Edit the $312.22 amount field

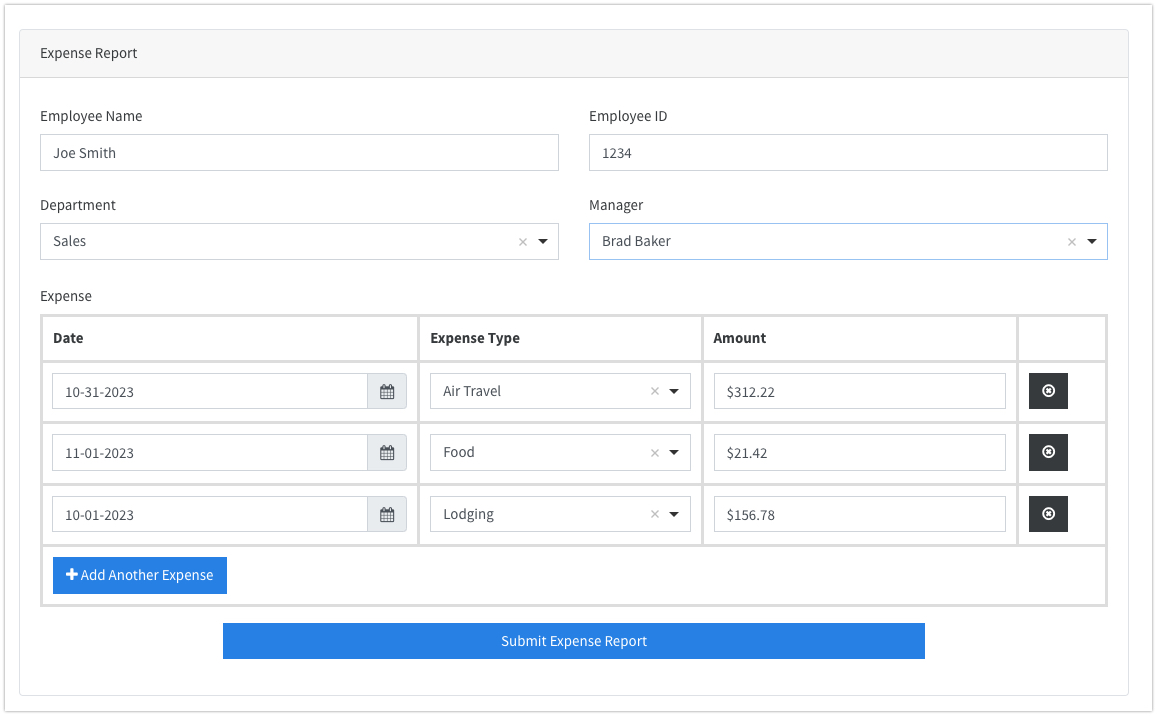[x=859, y=392]
